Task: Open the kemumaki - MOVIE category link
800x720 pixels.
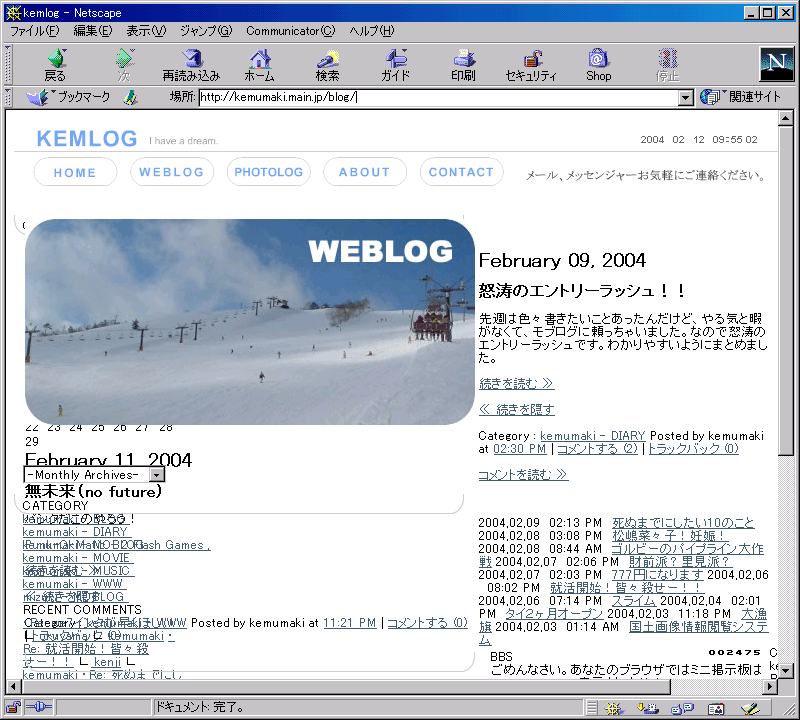Action: 77,558
